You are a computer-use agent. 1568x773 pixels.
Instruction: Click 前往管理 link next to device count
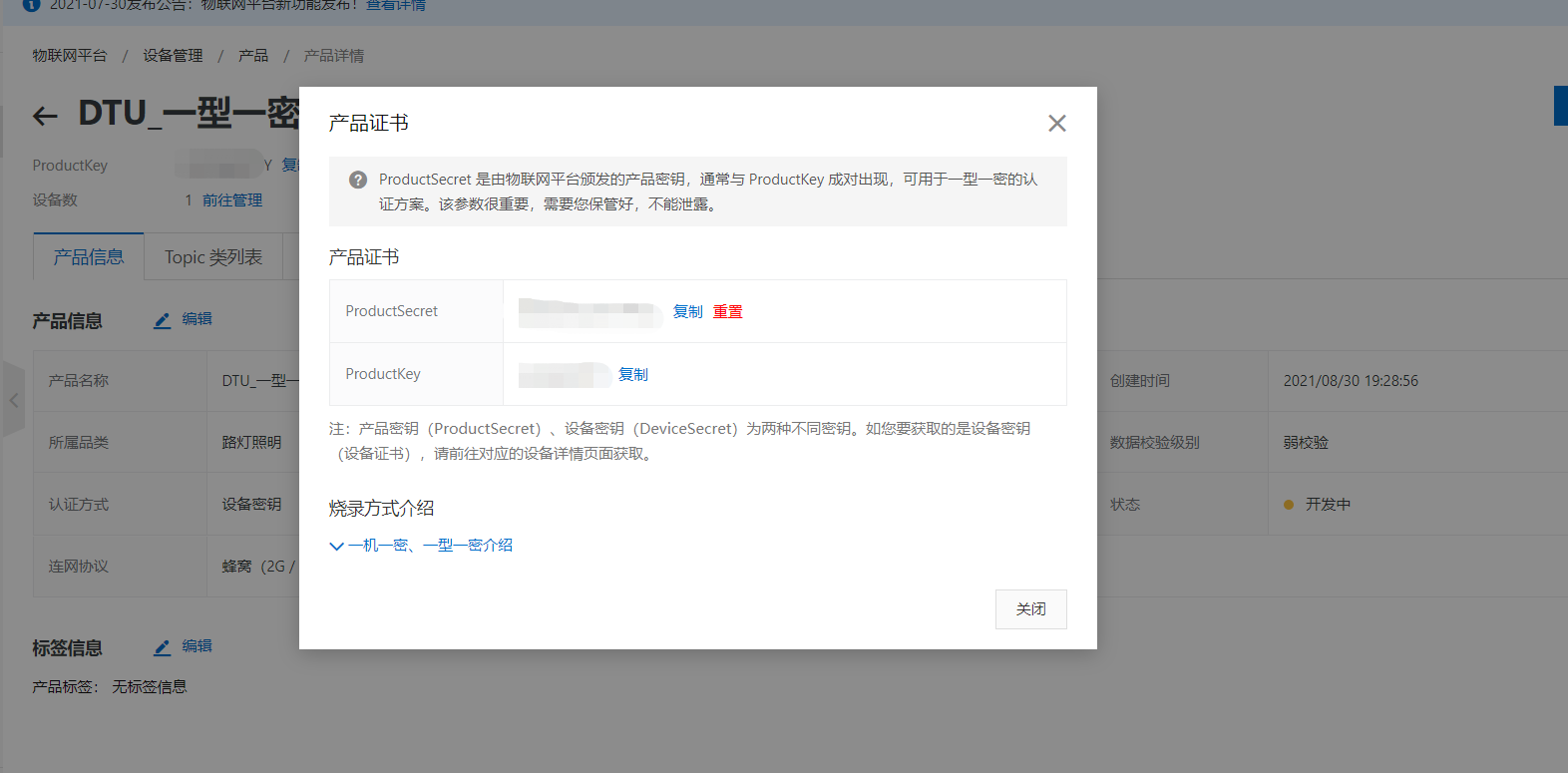(232, 200)
